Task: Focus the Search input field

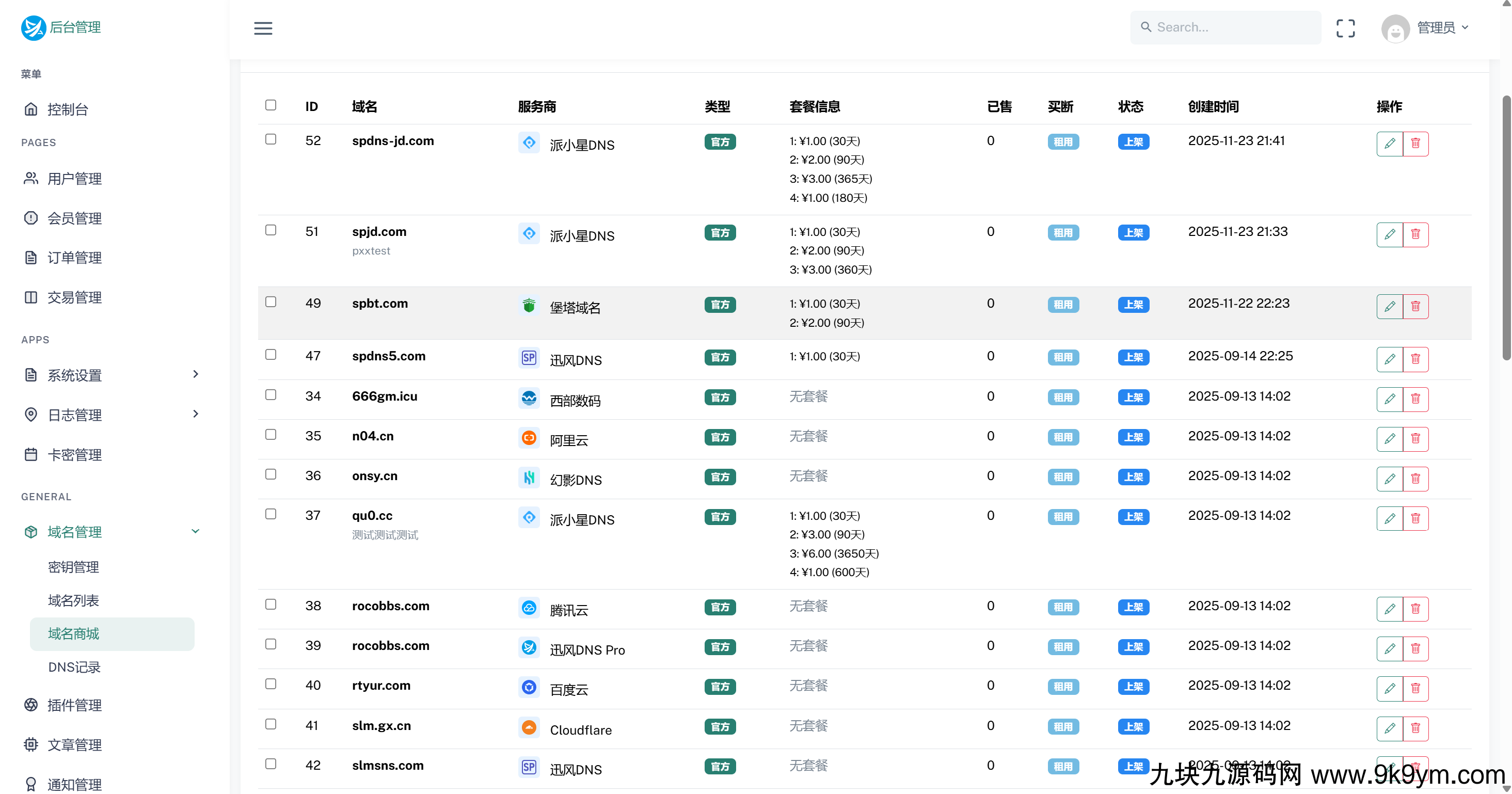Action: click(x=1233, y=27)
